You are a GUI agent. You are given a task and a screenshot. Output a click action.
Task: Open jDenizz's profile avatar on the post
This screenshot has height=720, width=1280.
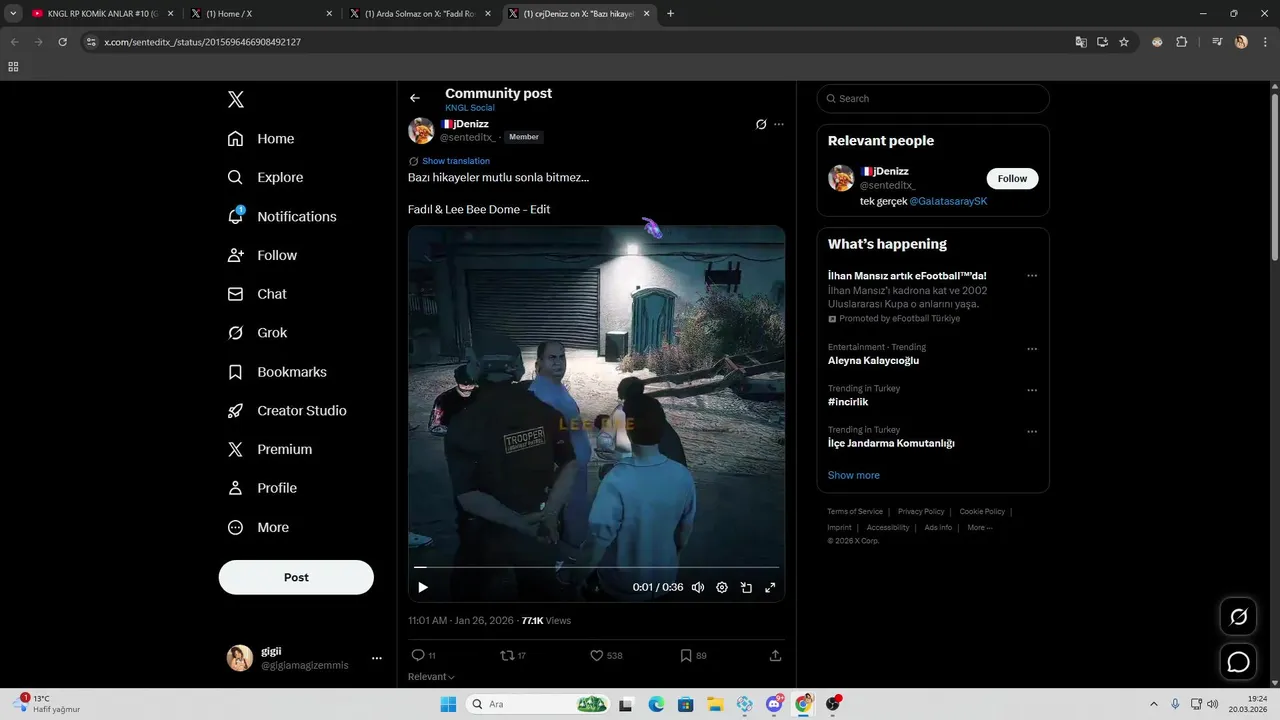(421, 131)
